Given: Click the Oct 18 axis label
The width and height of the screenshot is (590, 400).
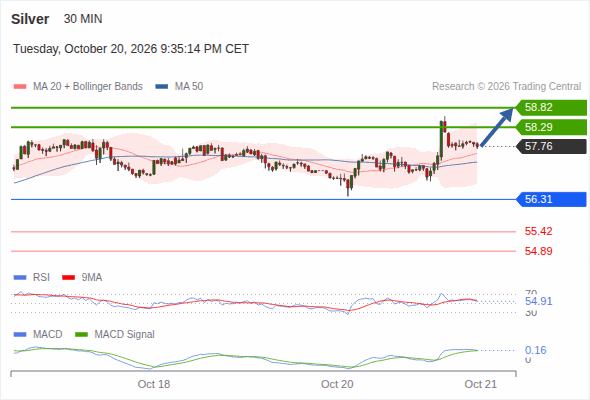Looking at the screenshot, I should pyautogui.click(x=154, y=384).
